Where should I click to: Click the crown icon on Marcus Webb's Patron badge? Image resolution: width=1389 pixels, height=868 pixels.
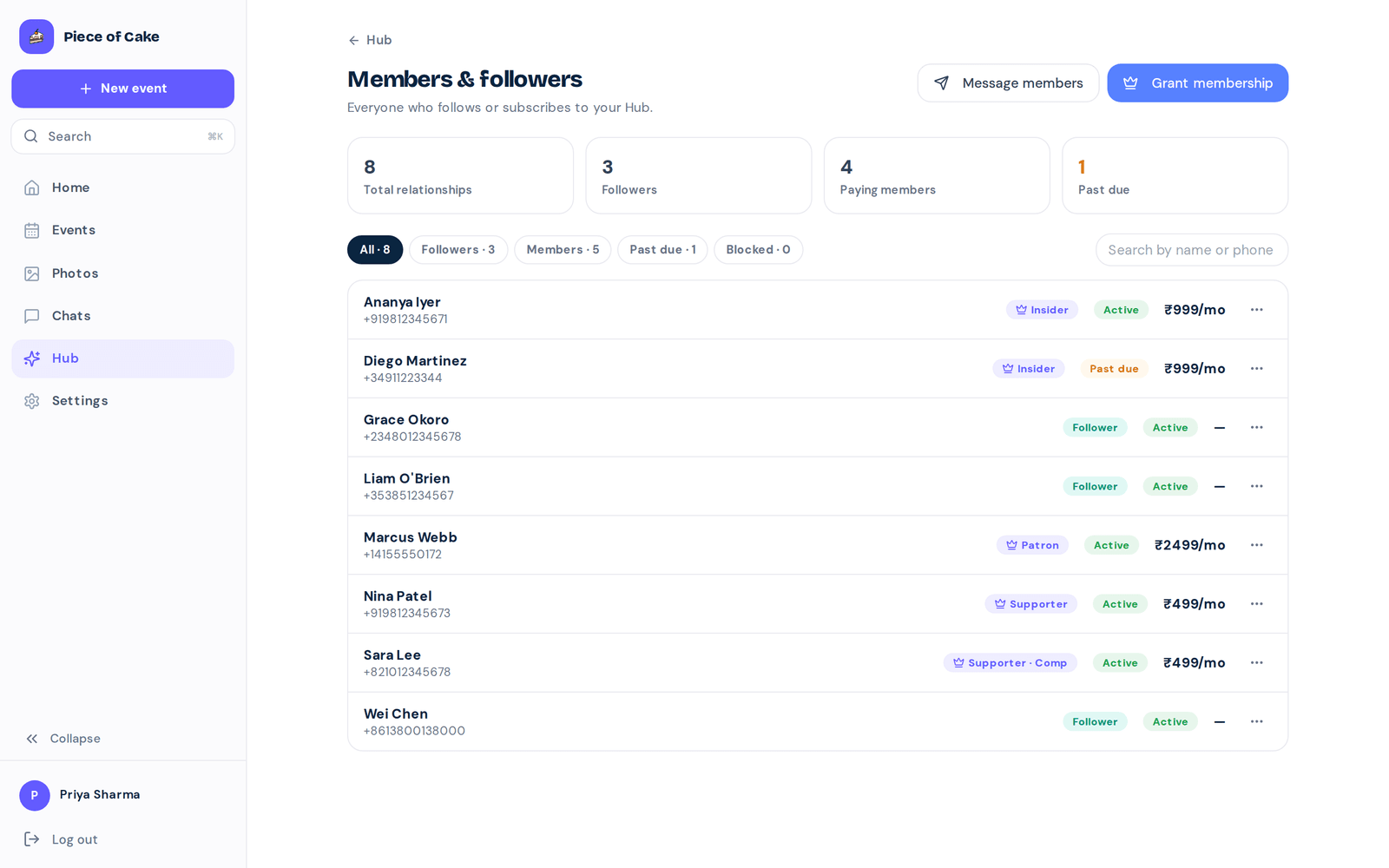1012,545
